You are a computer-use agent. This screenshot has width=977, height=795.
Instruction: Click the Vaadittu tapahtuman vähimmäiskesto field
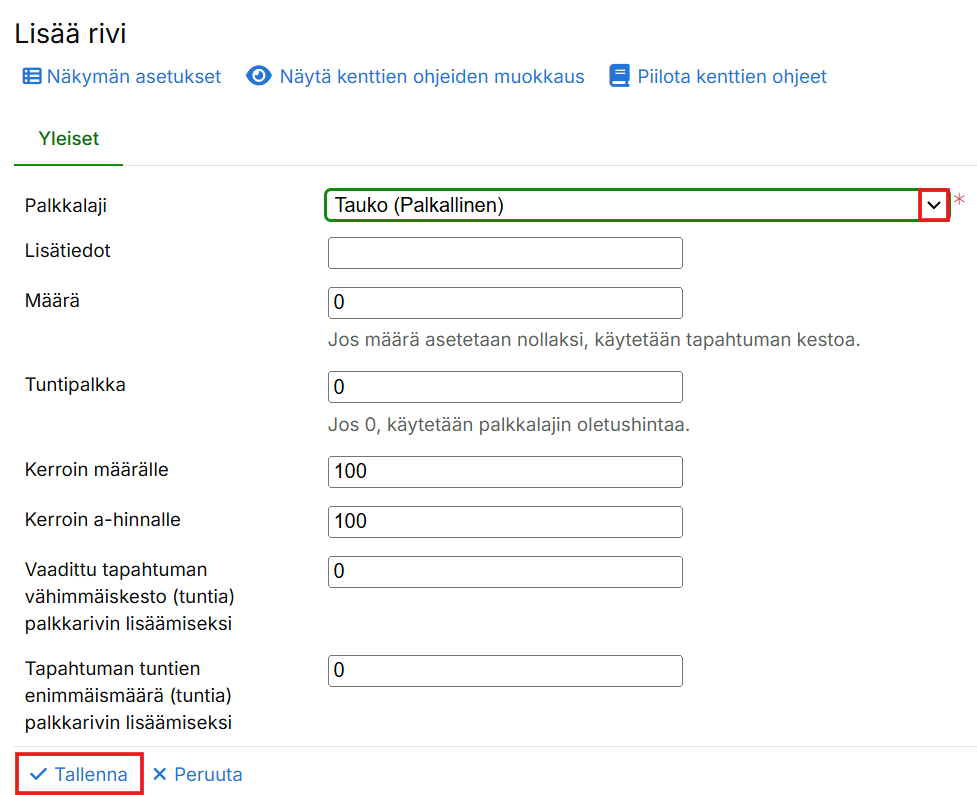(505, 572)
